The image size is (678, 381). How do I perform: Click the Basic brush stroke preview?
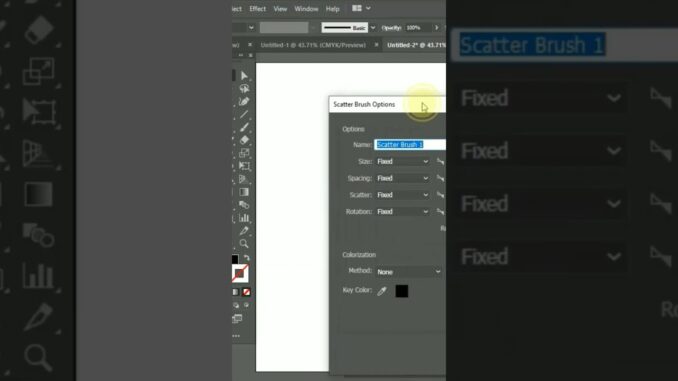click(345, 28)
